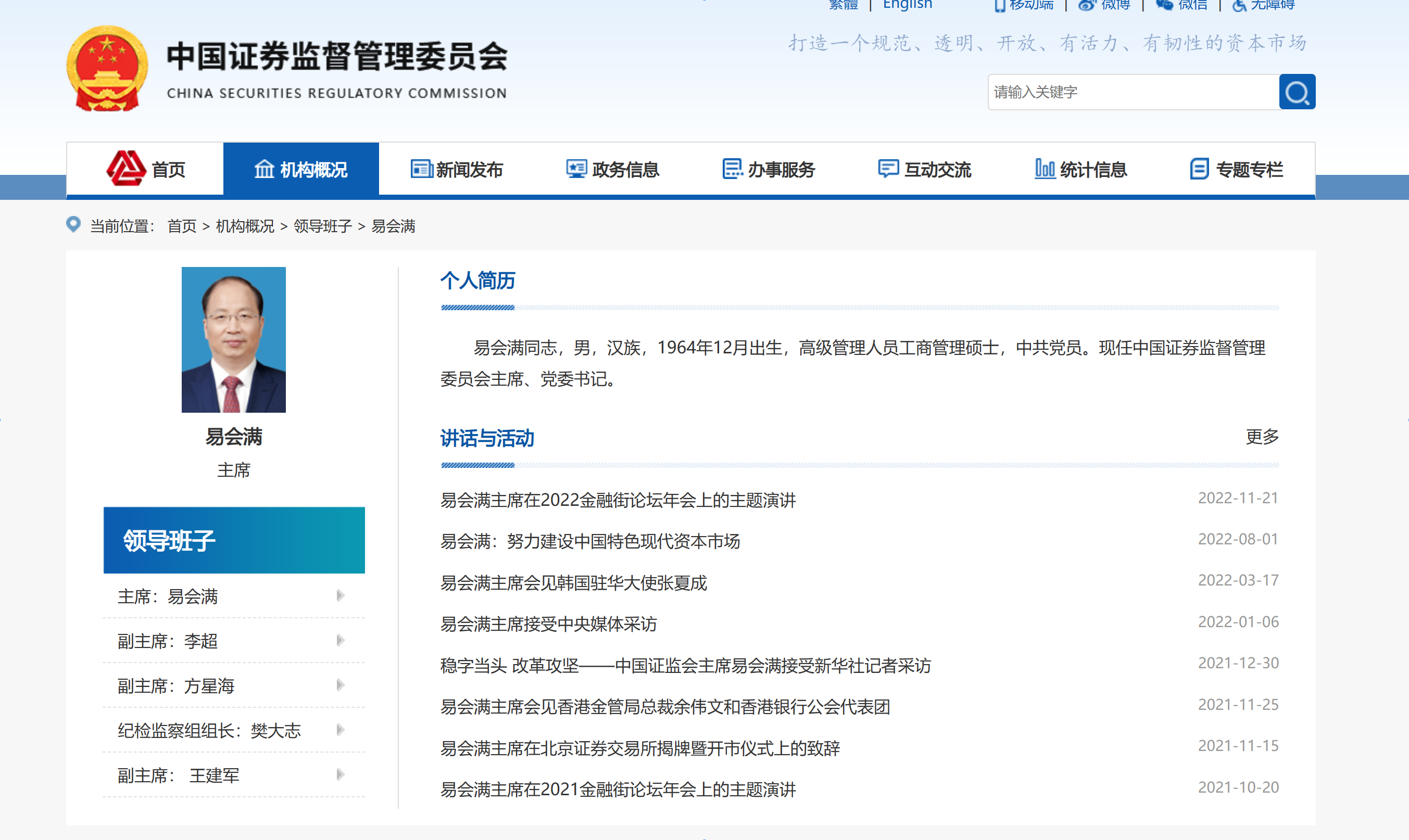Expand arrow beside 纪检监察组组长：樊大志
The height and width of the screenshot is (840, 1409).
pos(341,730)
